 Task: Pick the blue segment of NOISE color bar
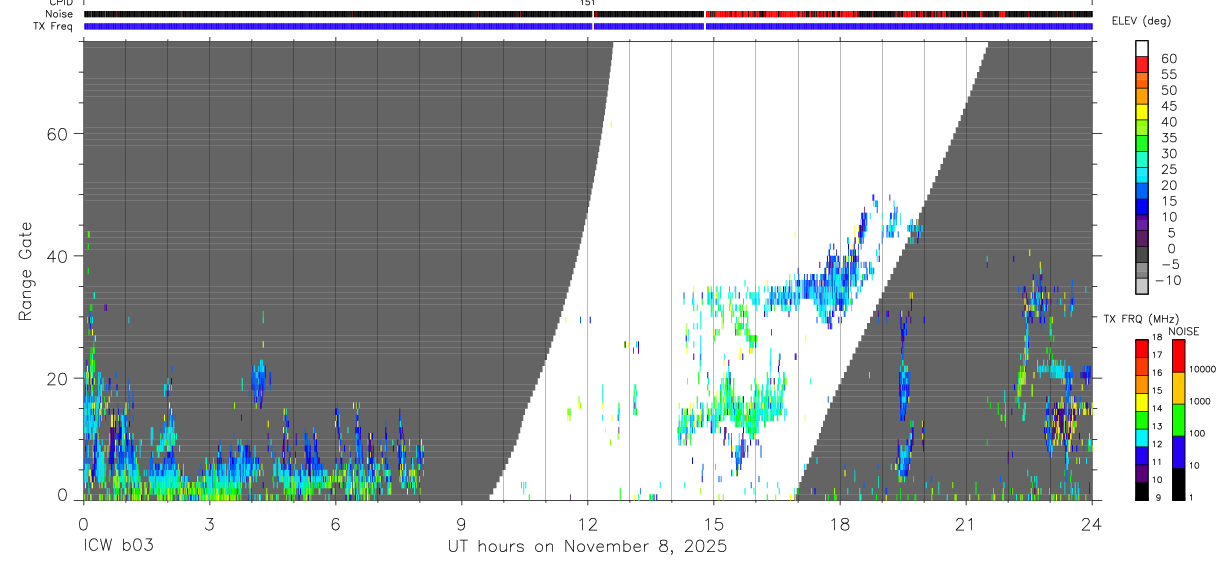click(1178, 451)
